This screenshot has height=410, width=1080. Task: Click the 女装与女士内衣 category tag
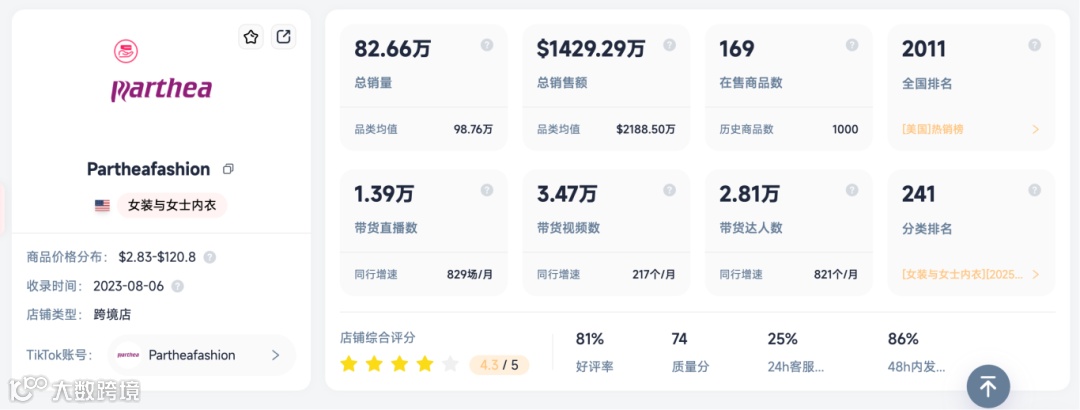tap(172, 205)
